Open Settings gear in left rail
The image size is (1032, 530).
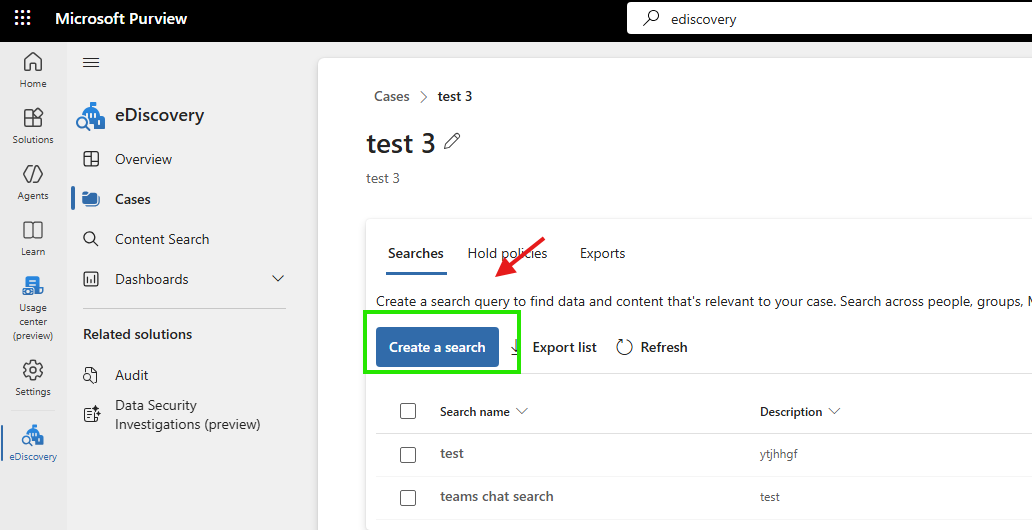33,378
